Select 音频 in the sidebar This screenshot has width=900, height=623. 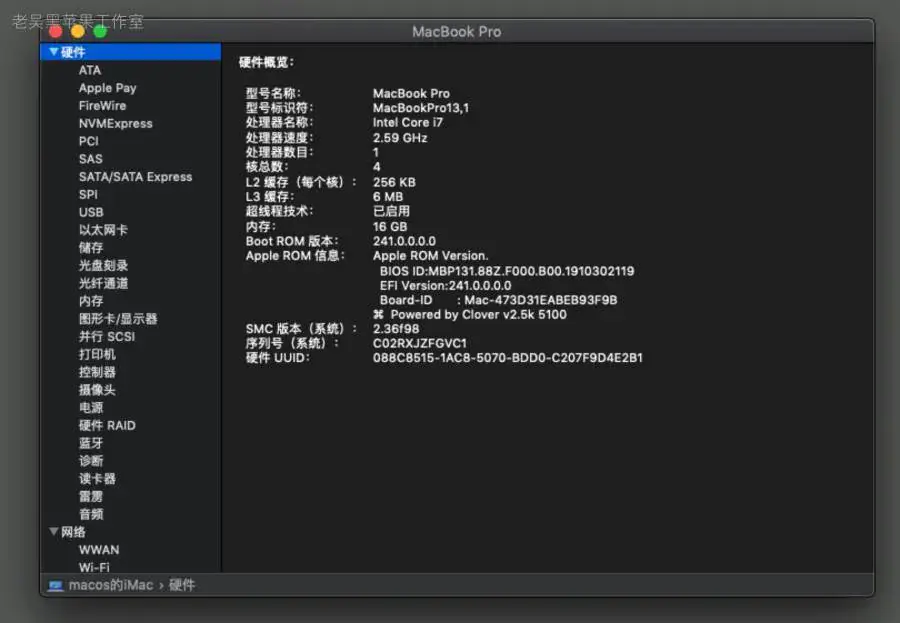point(91,515)
